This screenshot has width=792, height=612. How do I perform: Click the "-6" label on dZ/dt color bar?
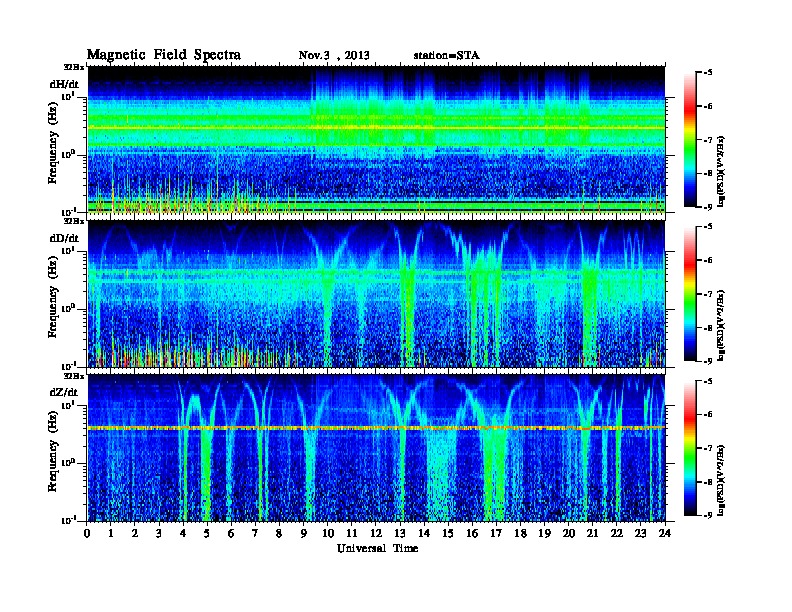pos(708,414)
